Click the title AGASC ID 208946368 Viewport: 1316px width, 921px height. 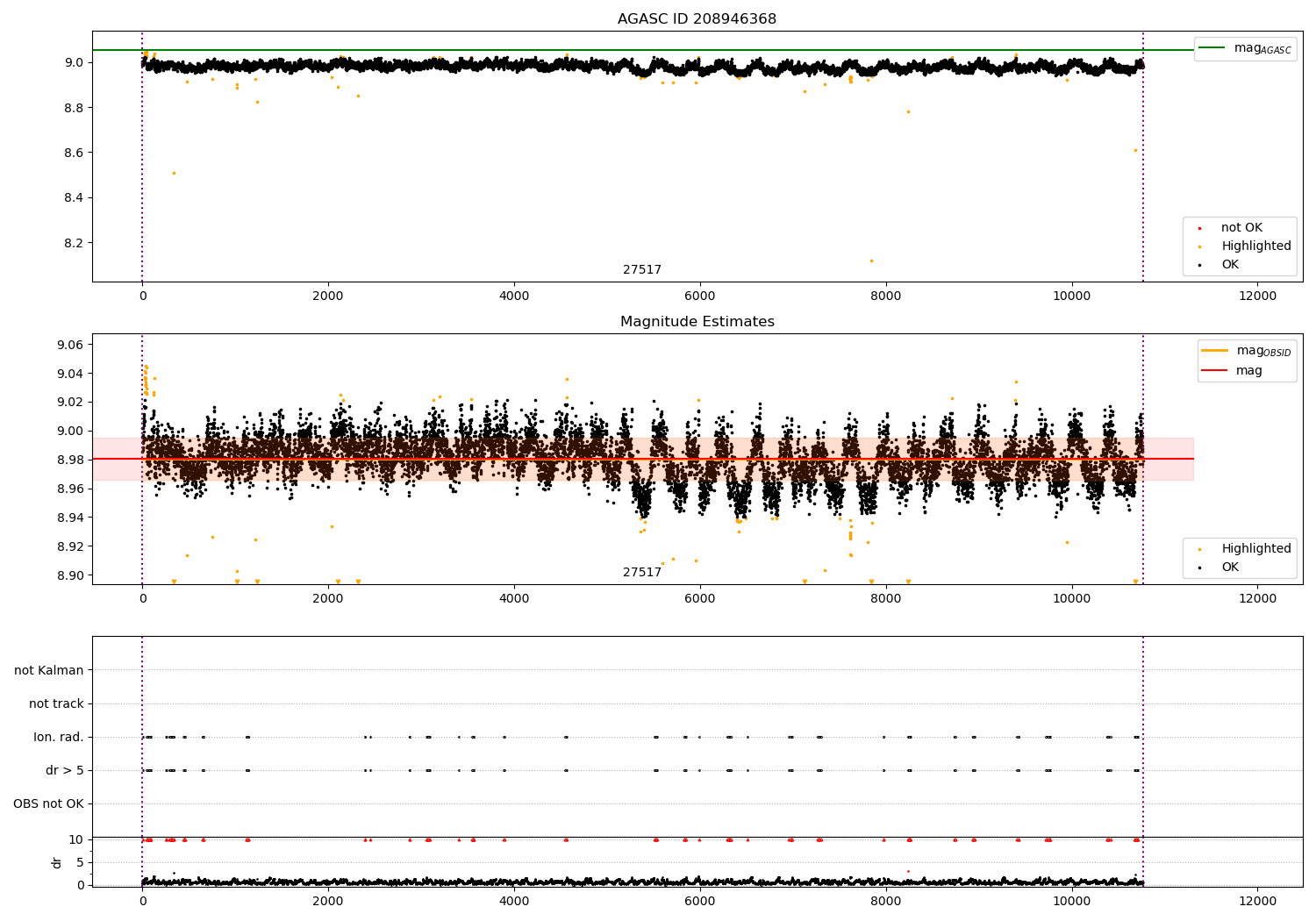(697, 19)
